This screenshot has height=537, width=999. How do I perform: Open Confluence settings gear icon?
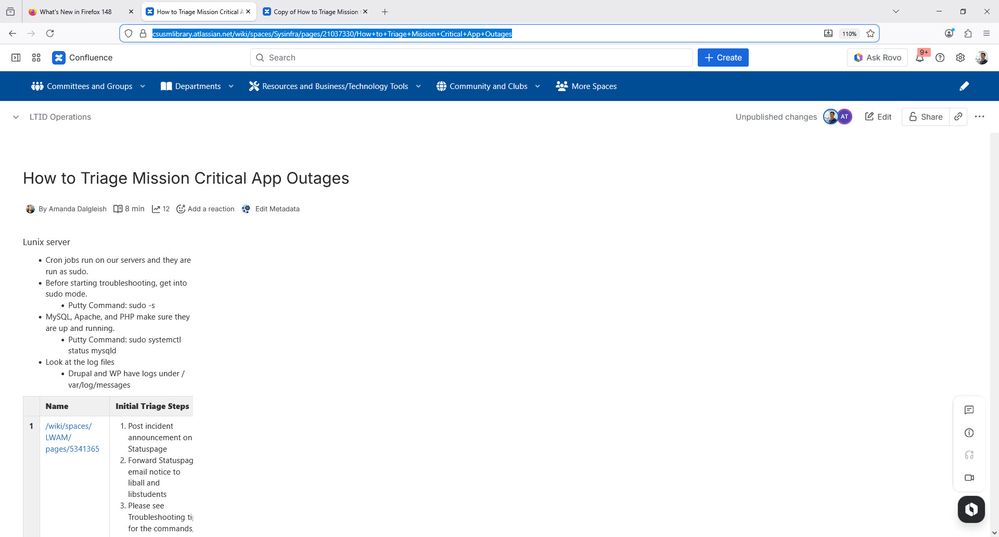(960, 57)
